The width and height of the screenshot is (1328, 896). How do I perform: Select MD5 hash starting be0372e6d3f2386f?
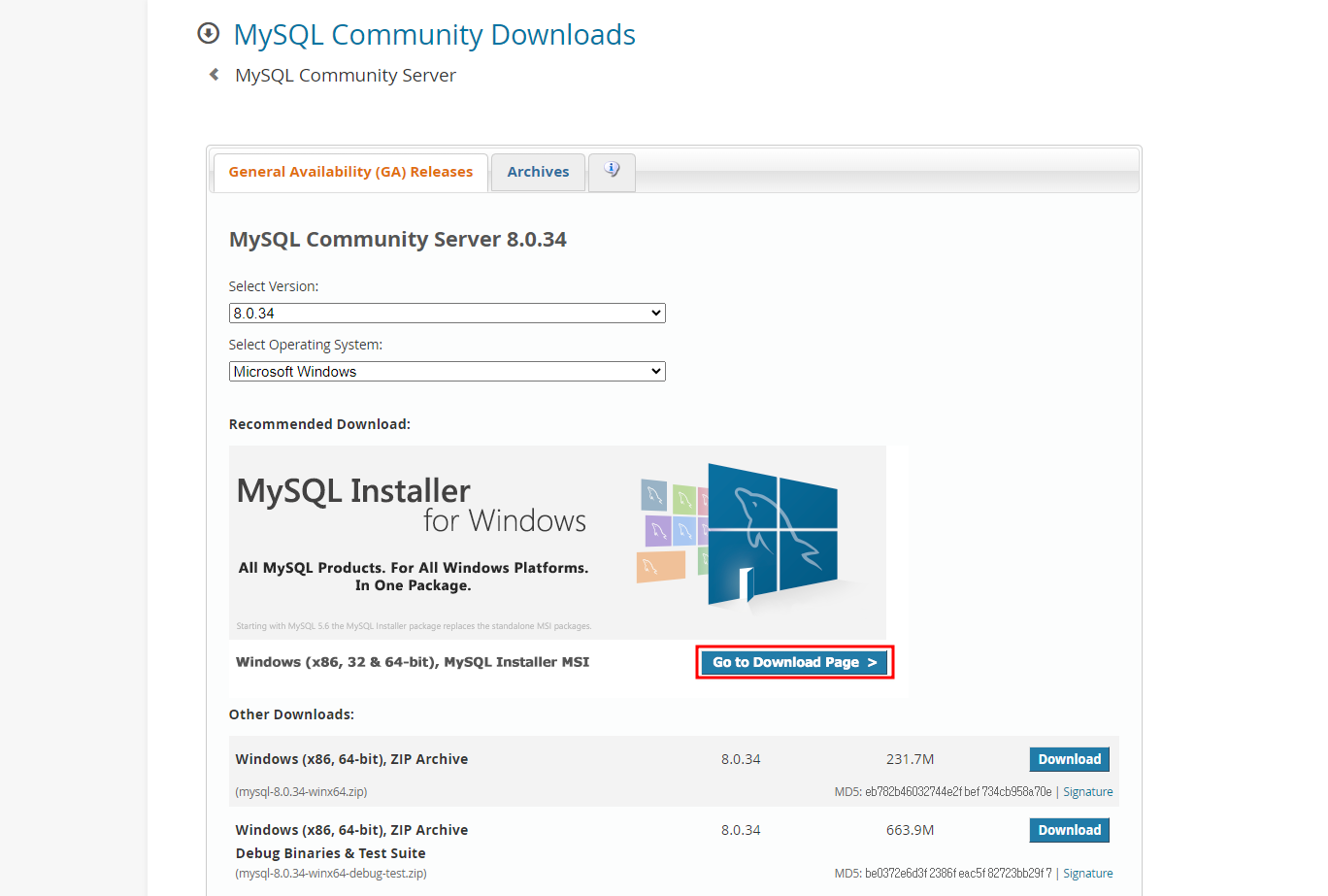(x=958, y=874)
